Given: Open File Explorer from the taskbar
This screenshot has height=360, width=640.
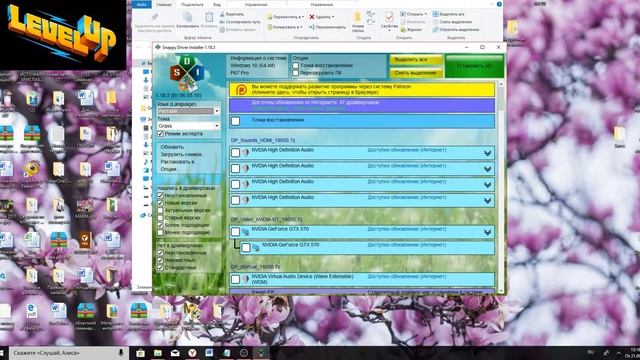Looking at the screenshot, I should (158, 353).
